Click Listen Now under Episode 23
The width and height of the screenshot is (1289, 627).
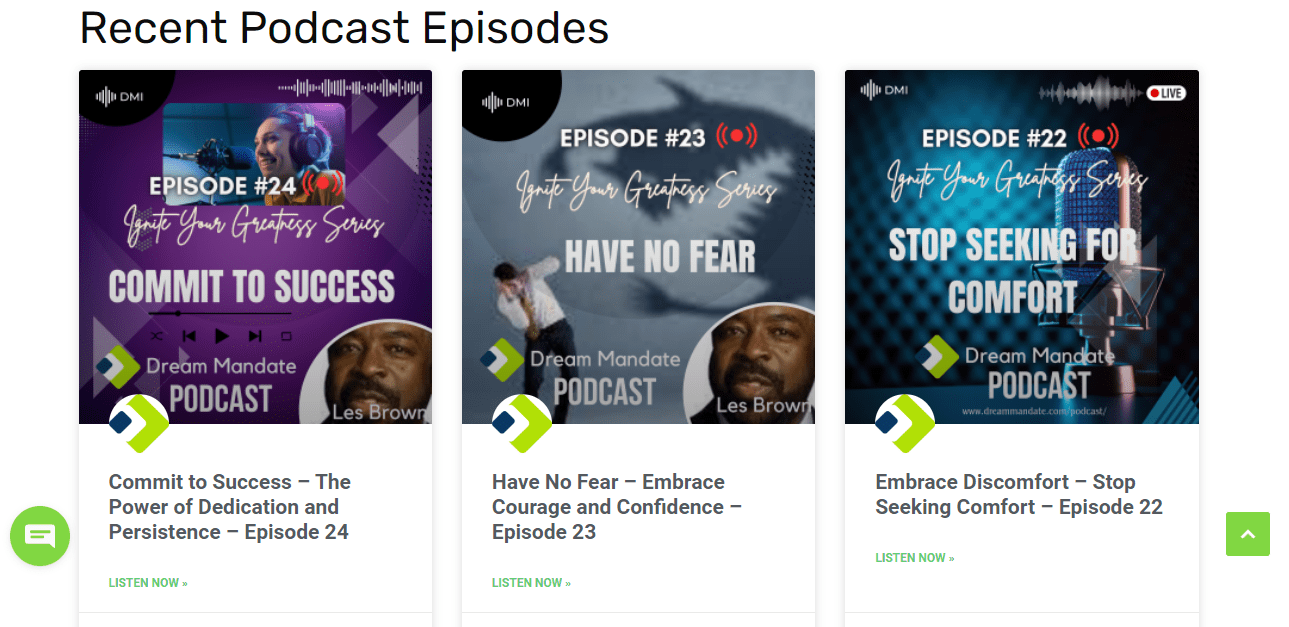point(531,583)
